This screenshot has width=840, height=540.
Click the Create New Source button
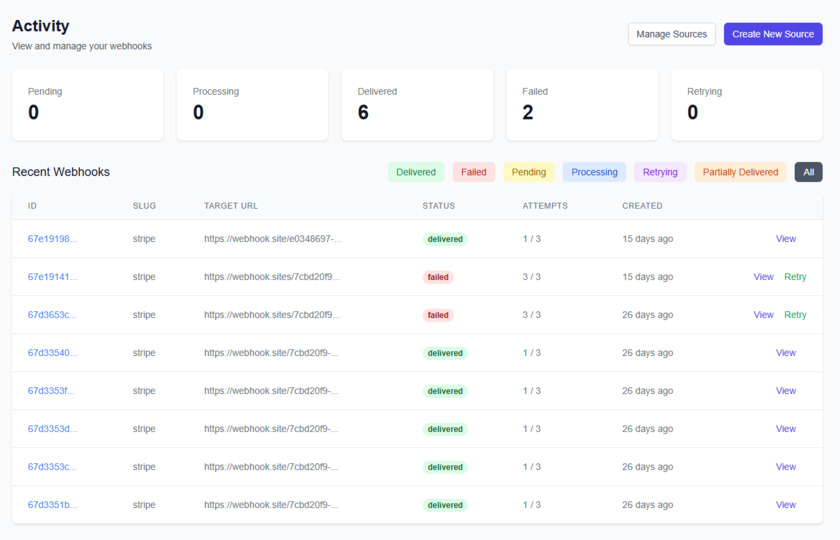[772, 34]
